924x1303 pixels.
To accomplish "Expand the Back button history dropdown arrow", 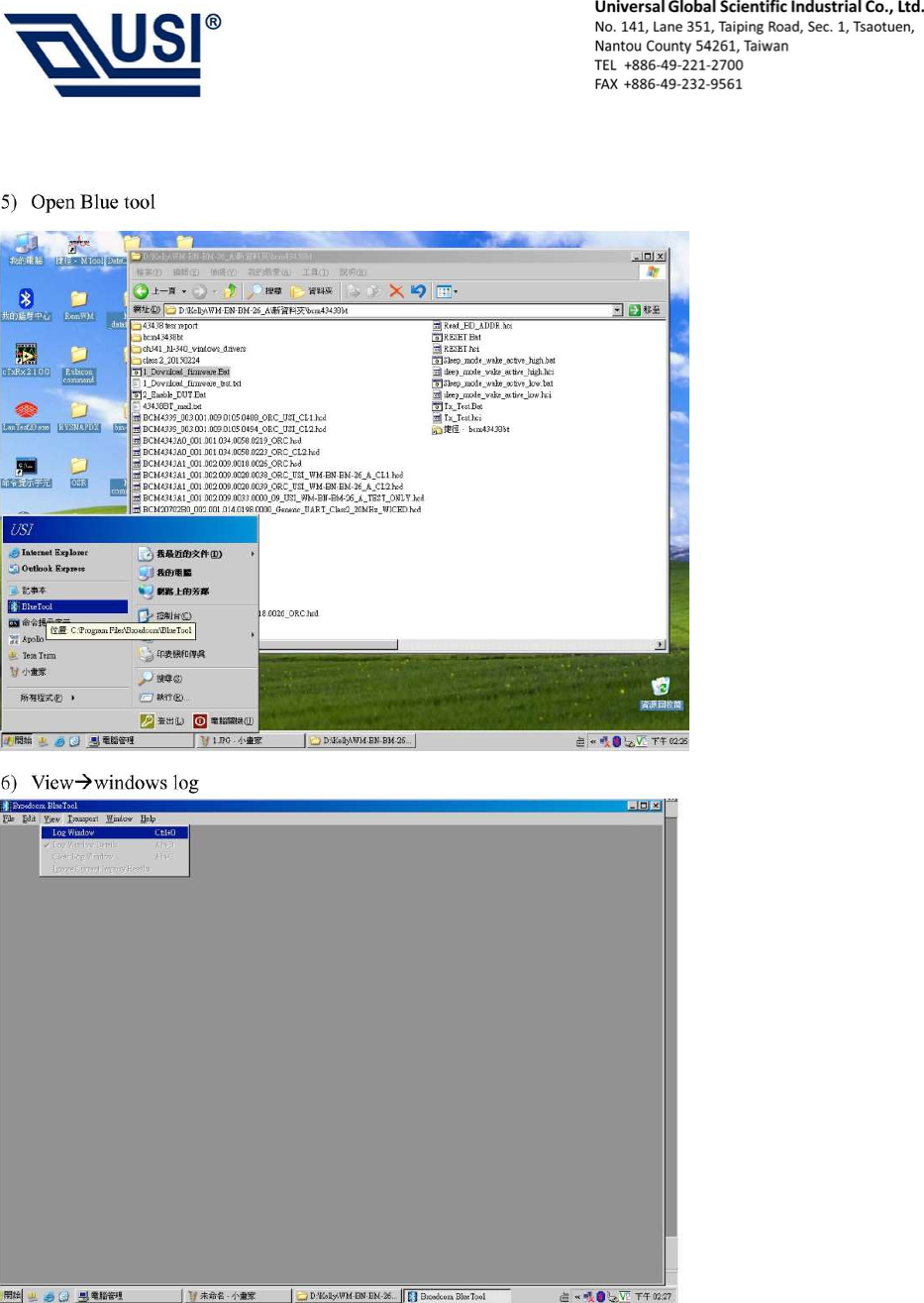I will coord(183,291).
